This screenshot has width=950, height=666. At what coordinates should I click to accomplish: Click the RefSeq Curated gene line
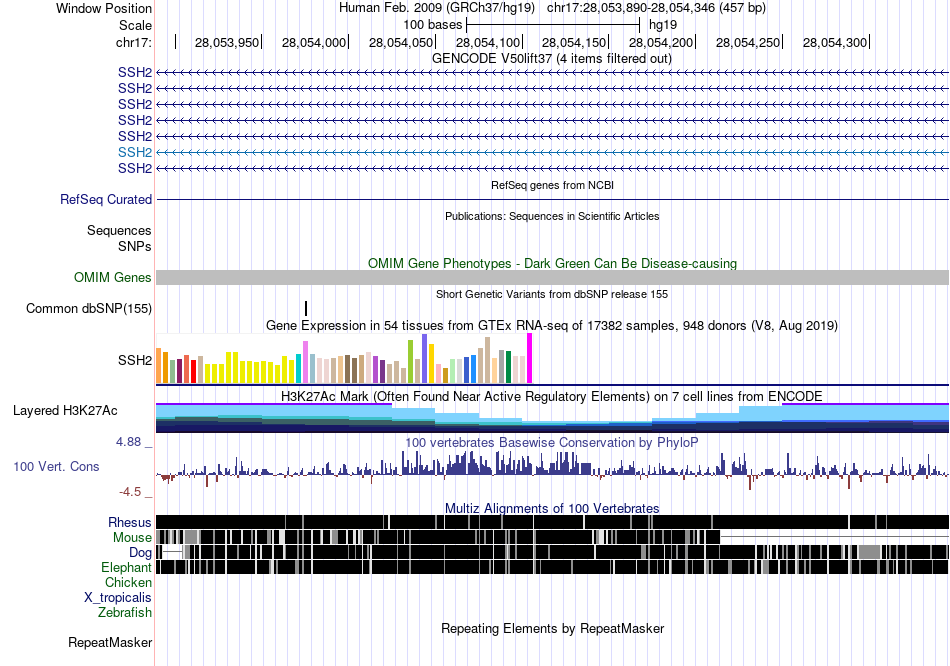coord(552,199)
